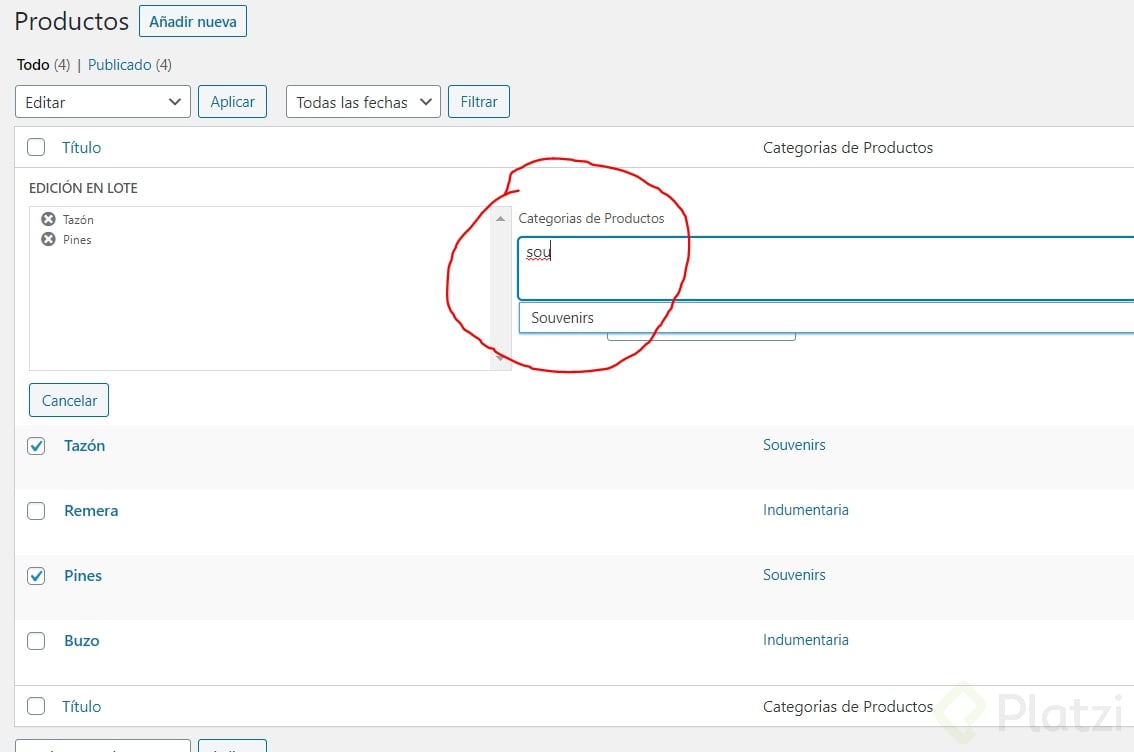This screenshot has width=1134, height=752.
Task: Click the Categorias de Productos footer column label
Action: (848, 706)
